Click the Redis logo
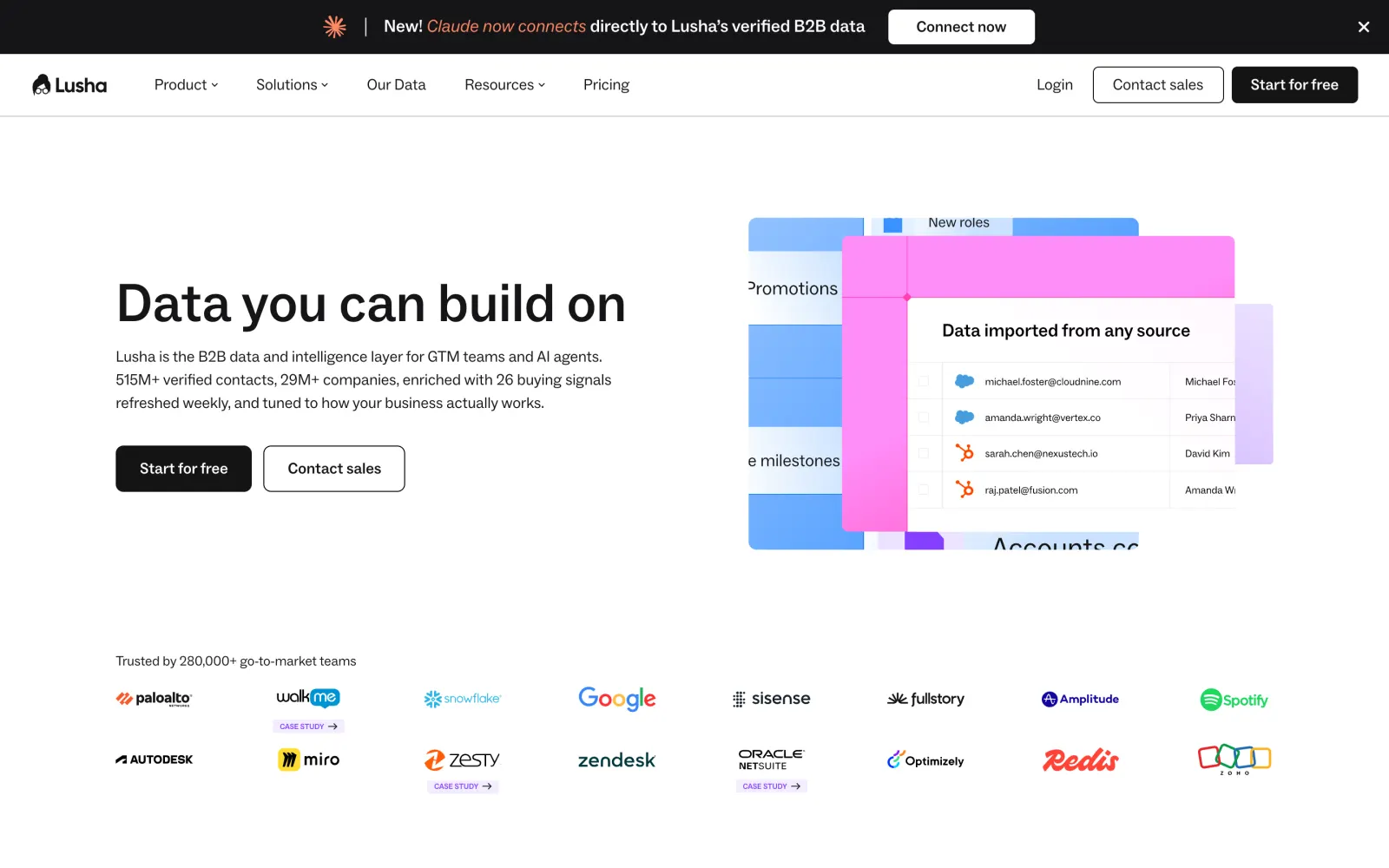The height and width of the screenshot is (868, 1389). 1080,759
